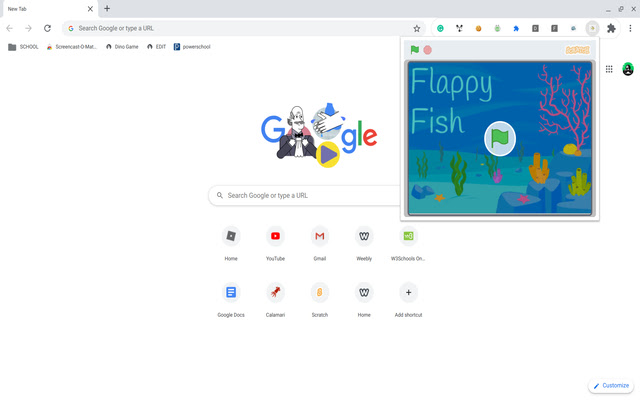
Task: Focus the address bar
Action: (x=244, y=29)
